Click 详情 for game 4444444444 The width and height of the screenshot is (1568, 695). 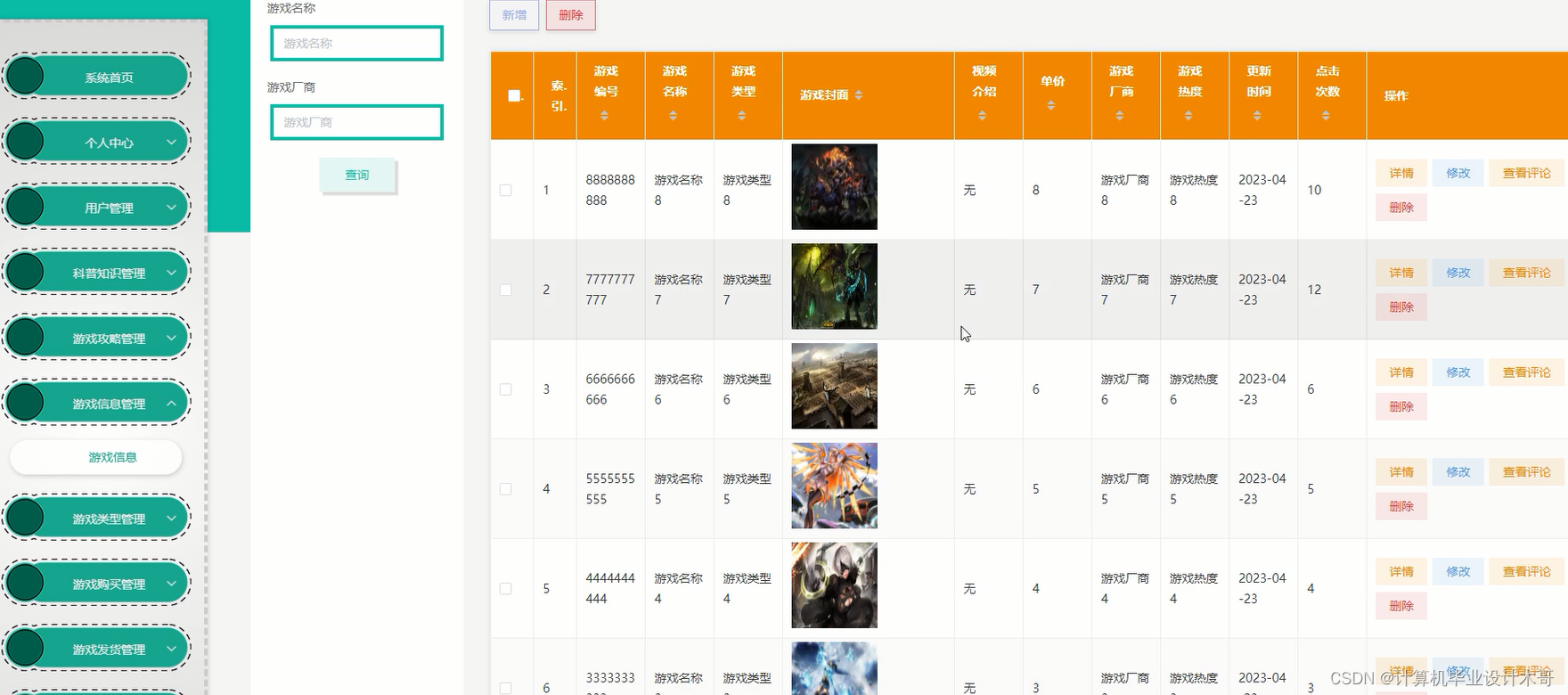pyautogui.click(x=1401, y=571)
